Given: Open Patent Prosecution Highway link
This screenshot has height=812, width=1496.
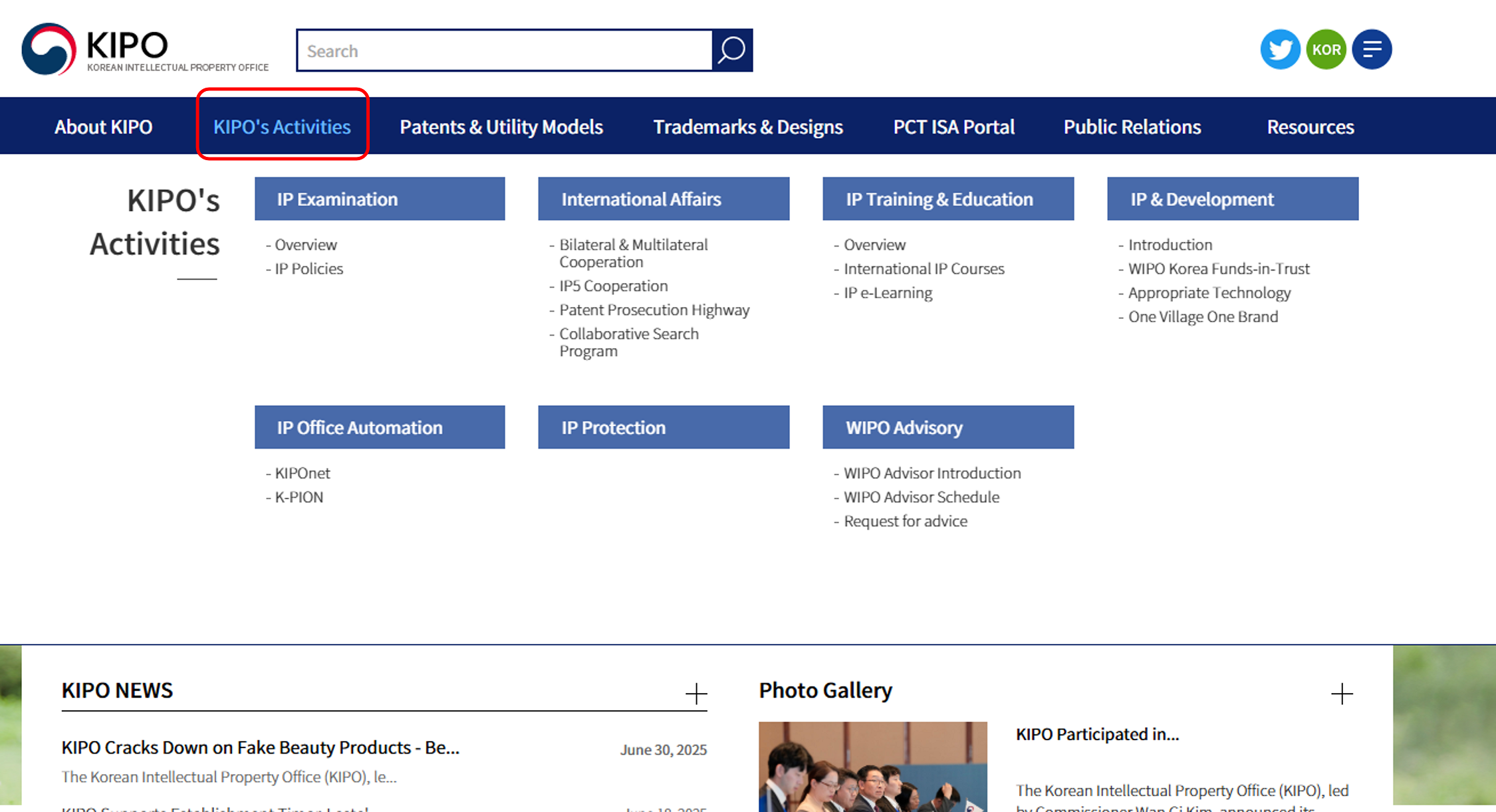Looking at the screenshot, I should pyautogui.click(x=654, y=310).
